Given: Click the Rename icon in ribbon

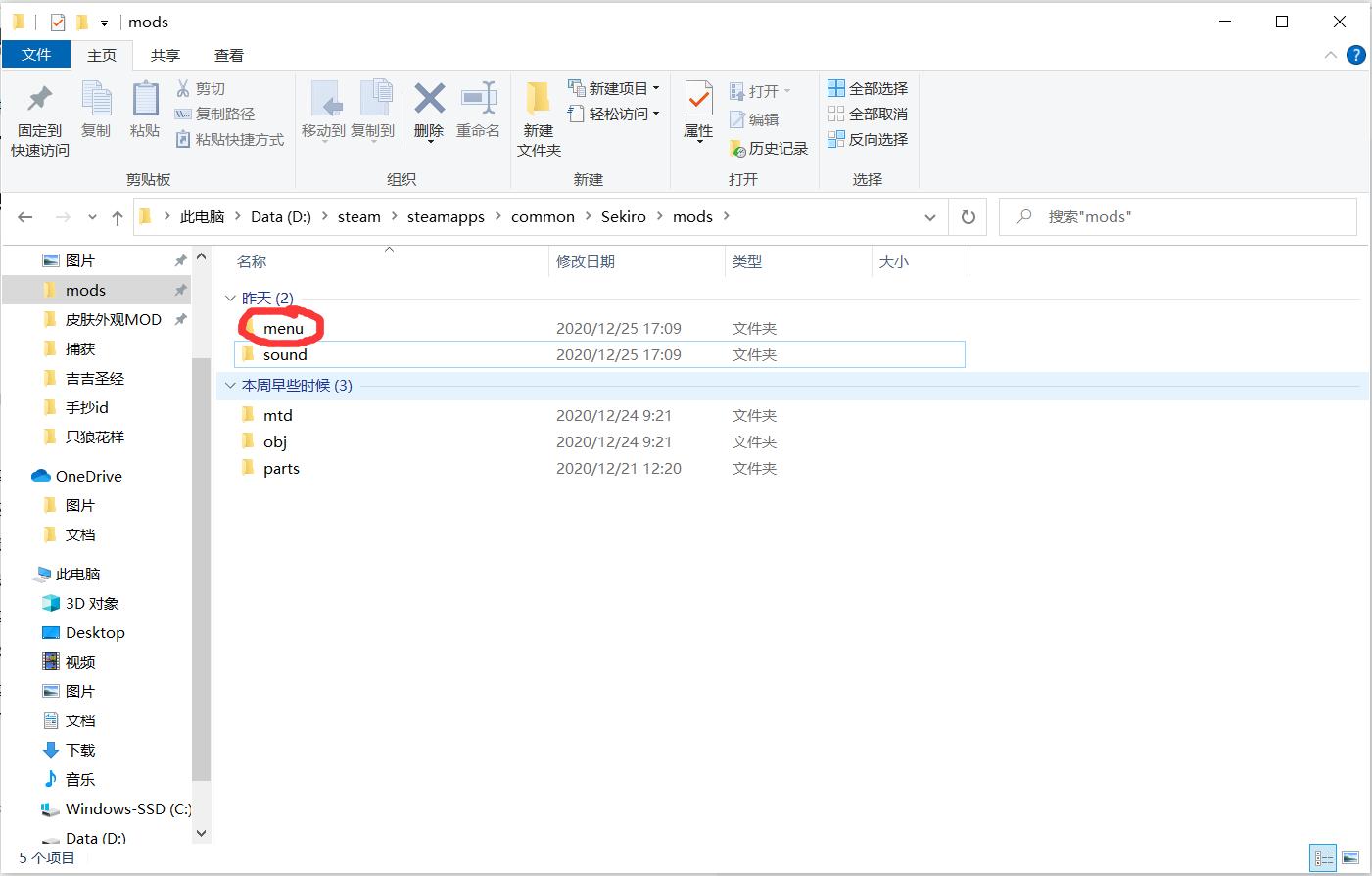Looking at the screenshot, I should point(479,99).
